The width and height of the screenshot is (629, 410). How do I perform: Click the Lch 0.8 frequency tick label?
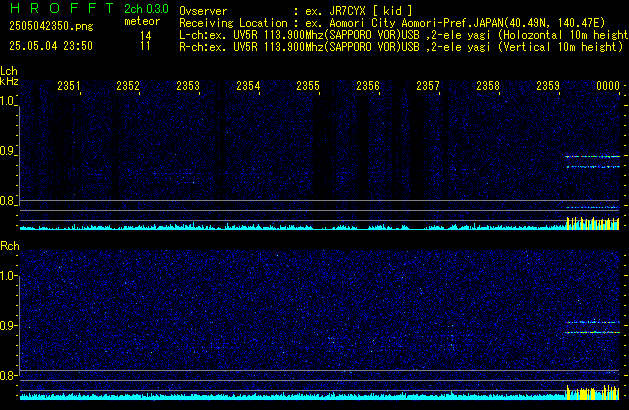[x=7, y=201]
